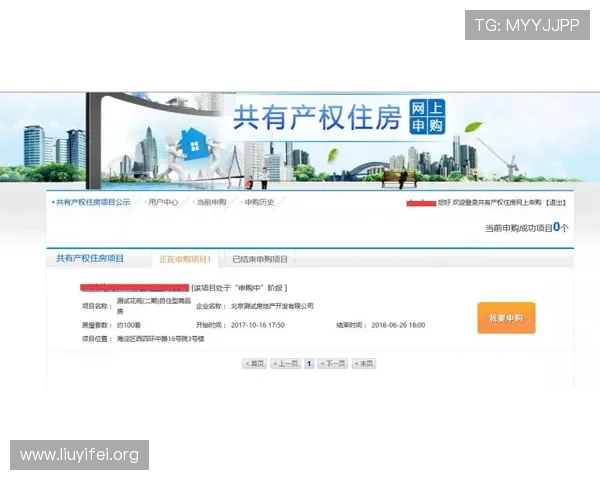
Task: Jump to 末页 last page
Action: pos(364,363)
